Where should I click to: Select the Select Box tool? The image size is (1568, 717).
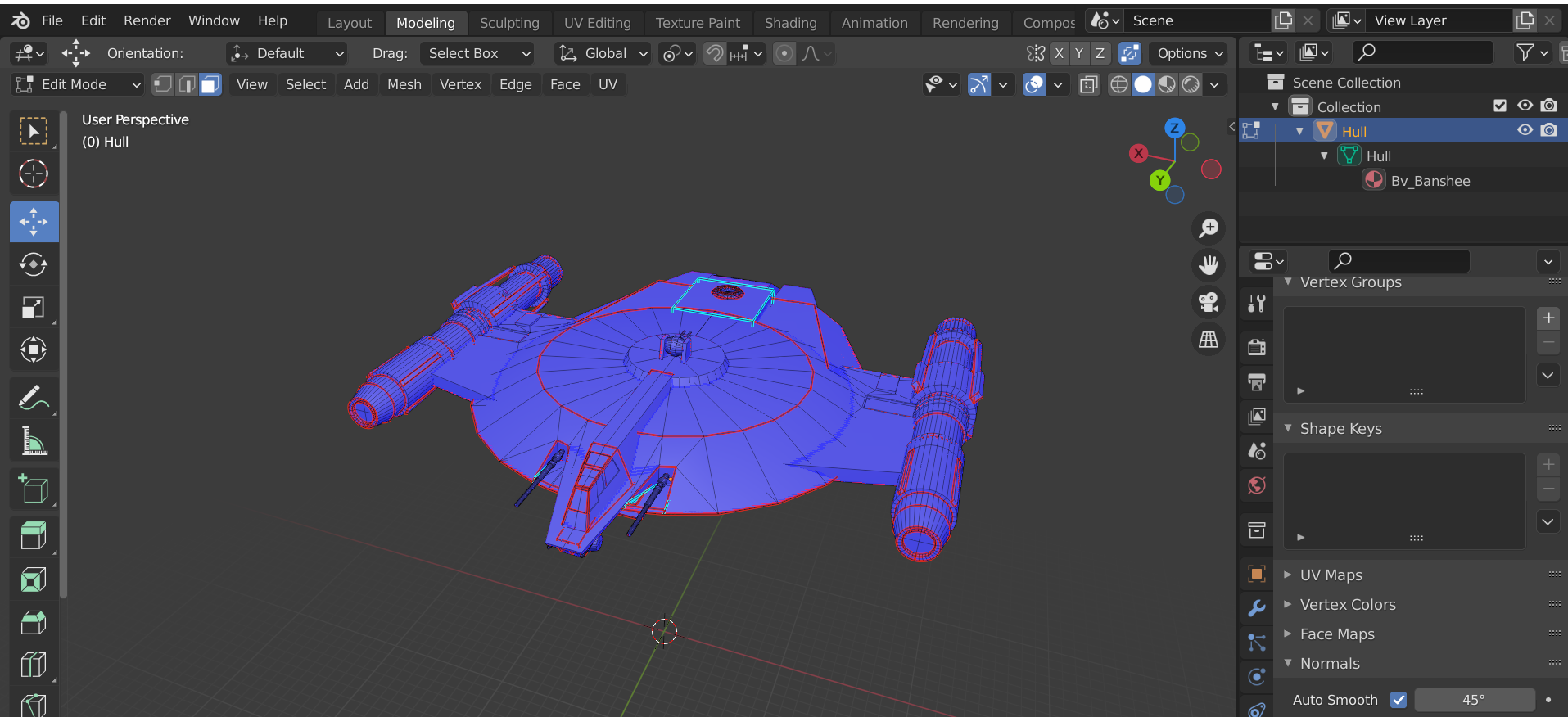point(34,131)
